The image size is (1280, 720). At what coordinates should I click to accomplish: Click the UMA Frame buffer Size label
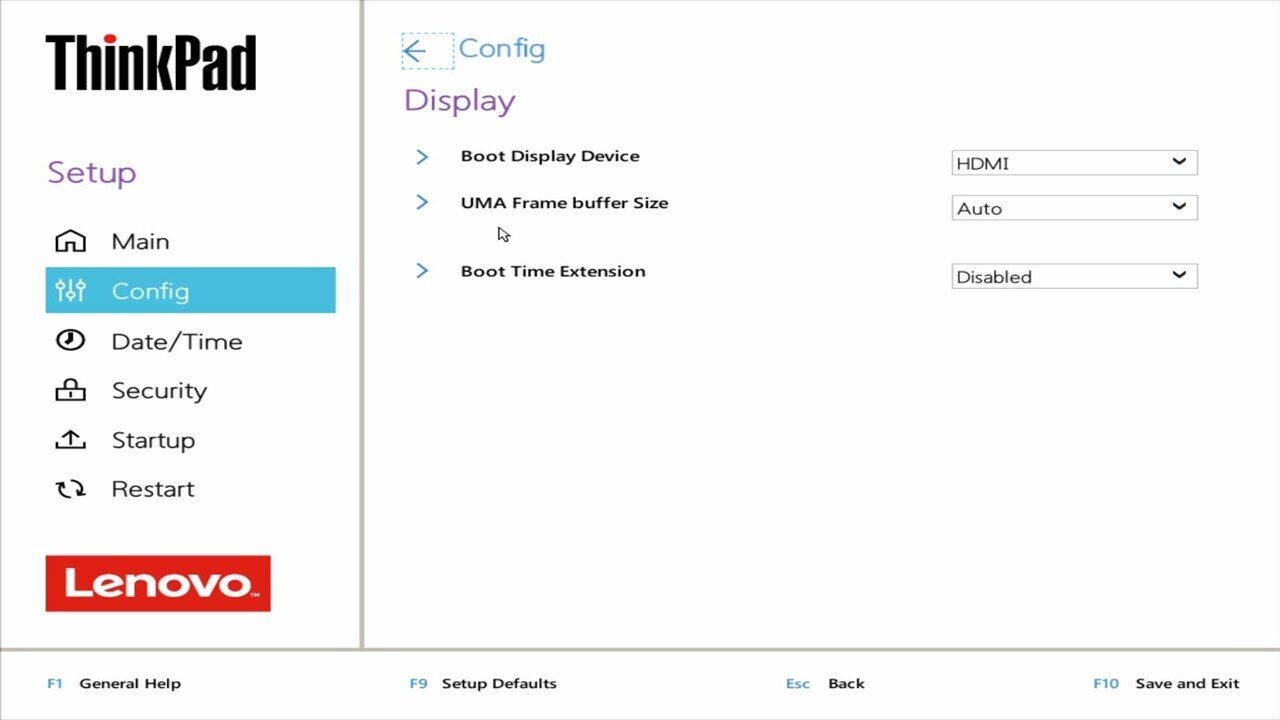tap(564, 203)
